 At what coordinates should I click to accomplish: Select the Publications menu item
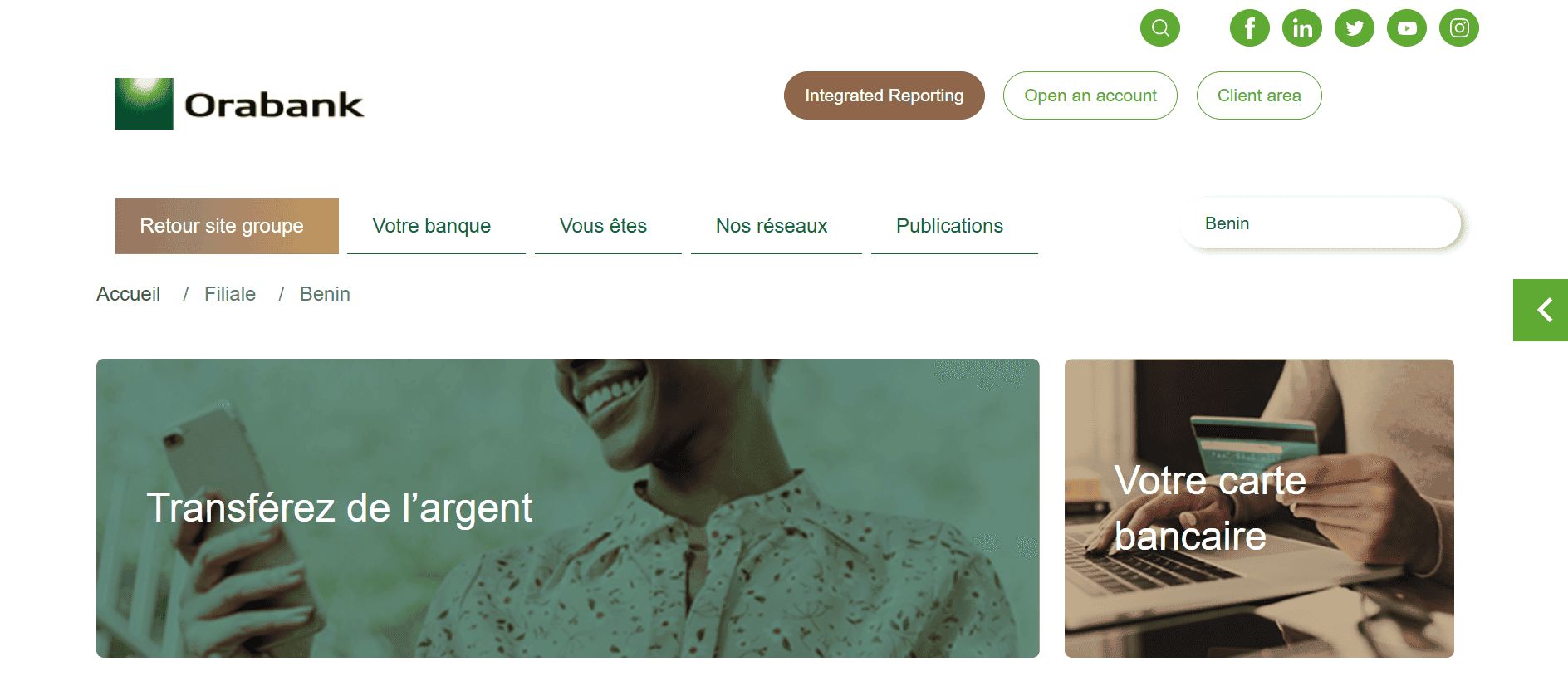(950, 226)
